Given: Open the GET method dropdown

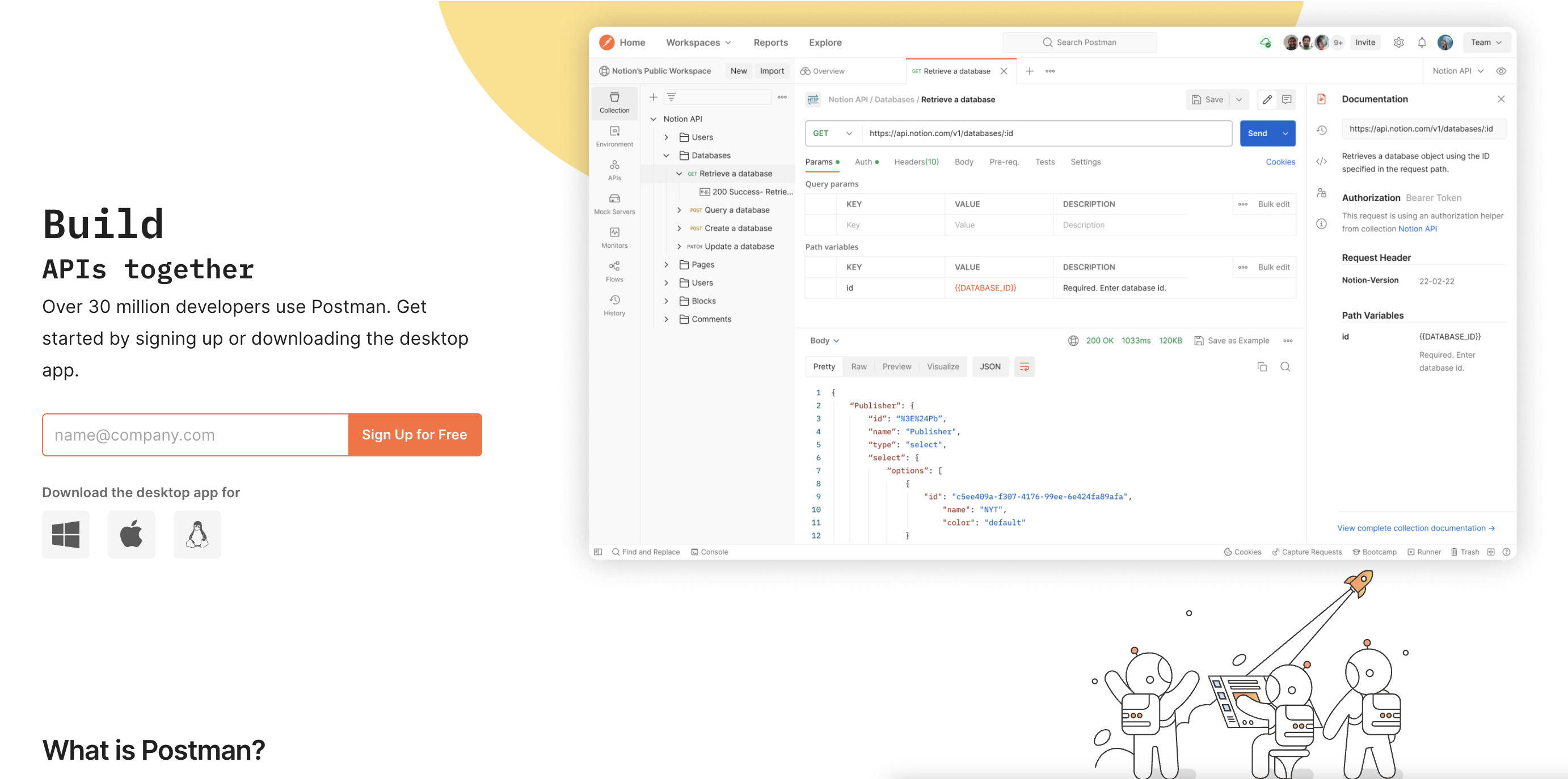Looking at the screenshot, I should click(833, 133).
